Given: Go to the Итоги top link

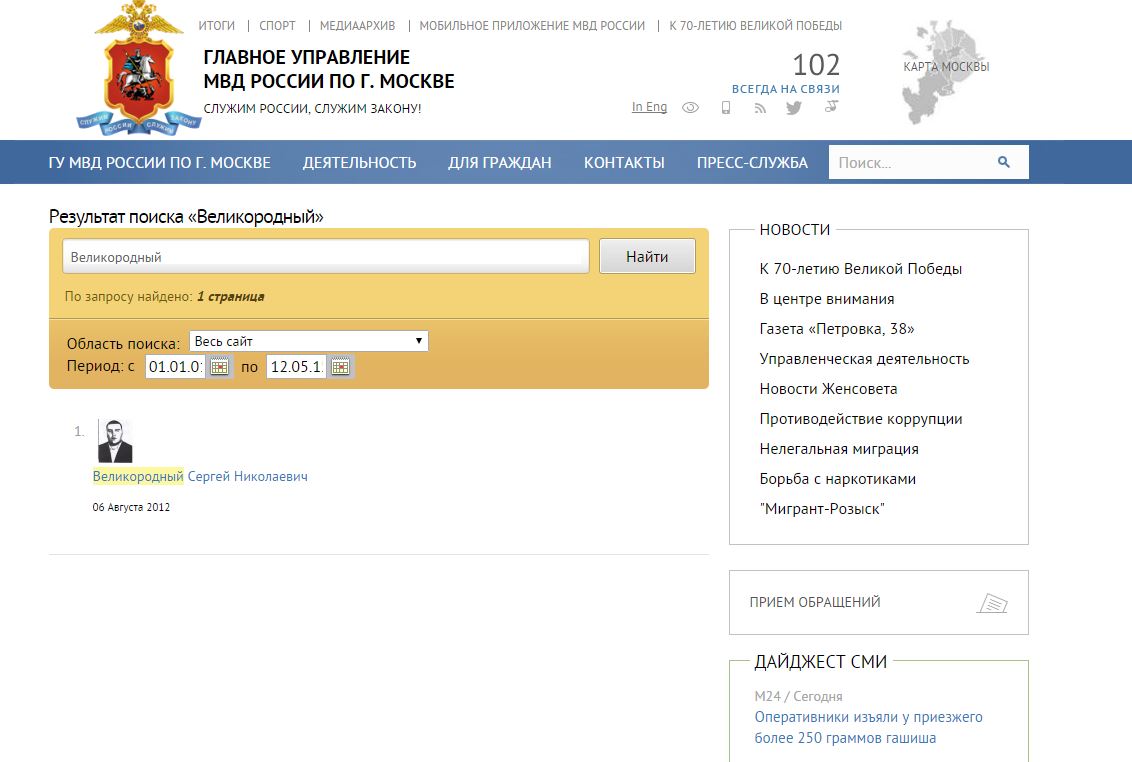Looking at the screenshot, I should [x=217, y=25].
